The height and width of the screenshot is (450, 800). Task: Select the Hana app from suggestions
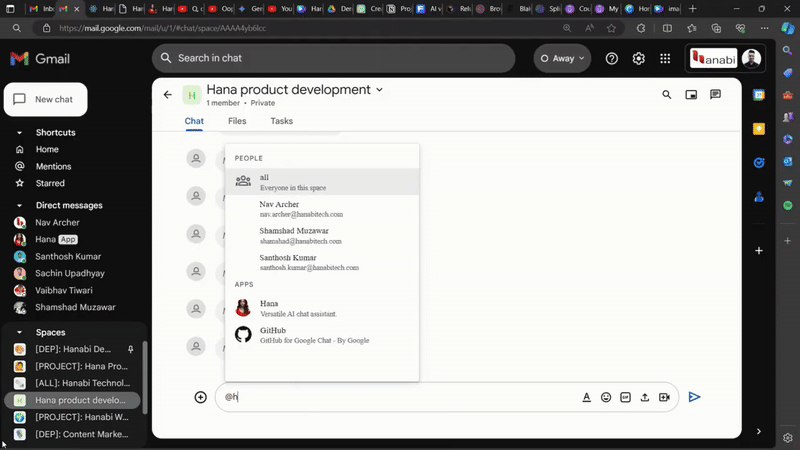click(x=322, y=308)
